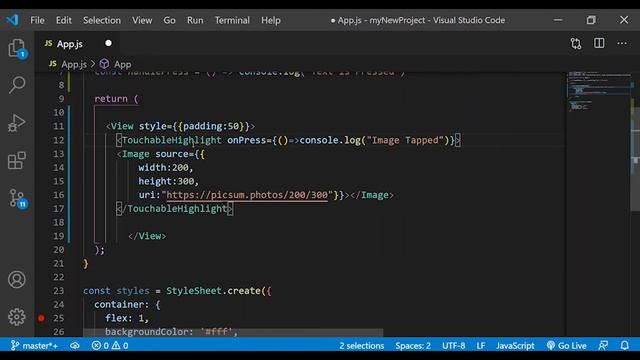640x360 pixels.
Task: Click App.js in the breadcrumb
Action: 73,64
